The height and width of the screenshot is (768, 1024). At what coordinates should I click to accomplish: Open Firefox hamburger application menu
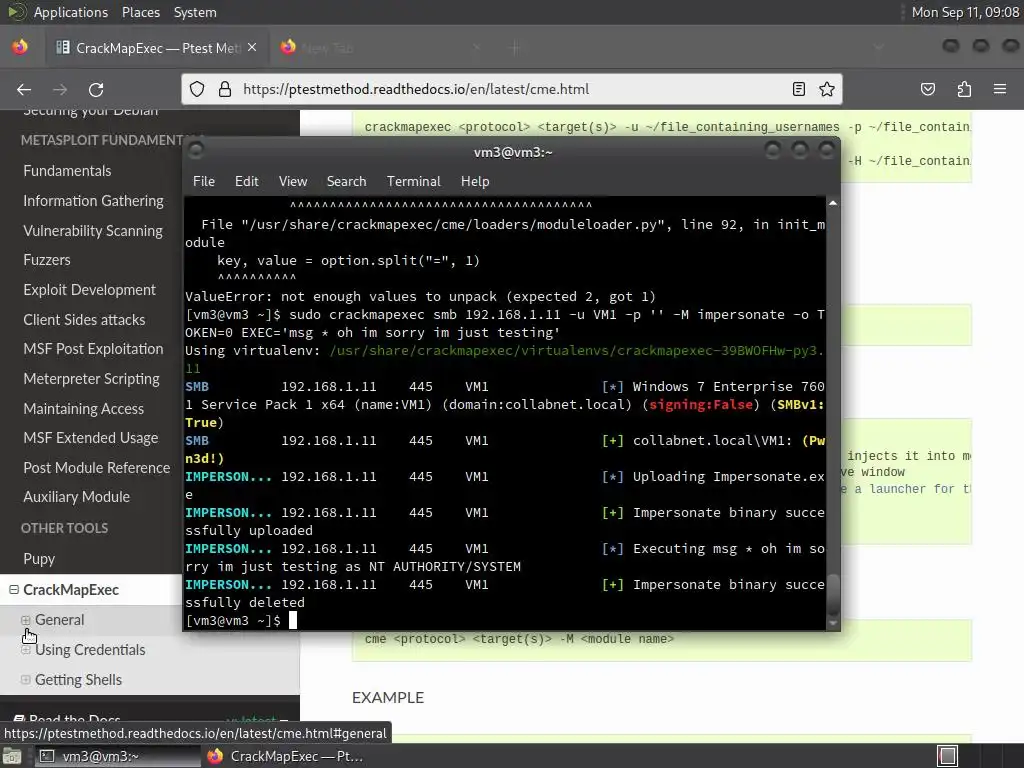click(1000, 89)
